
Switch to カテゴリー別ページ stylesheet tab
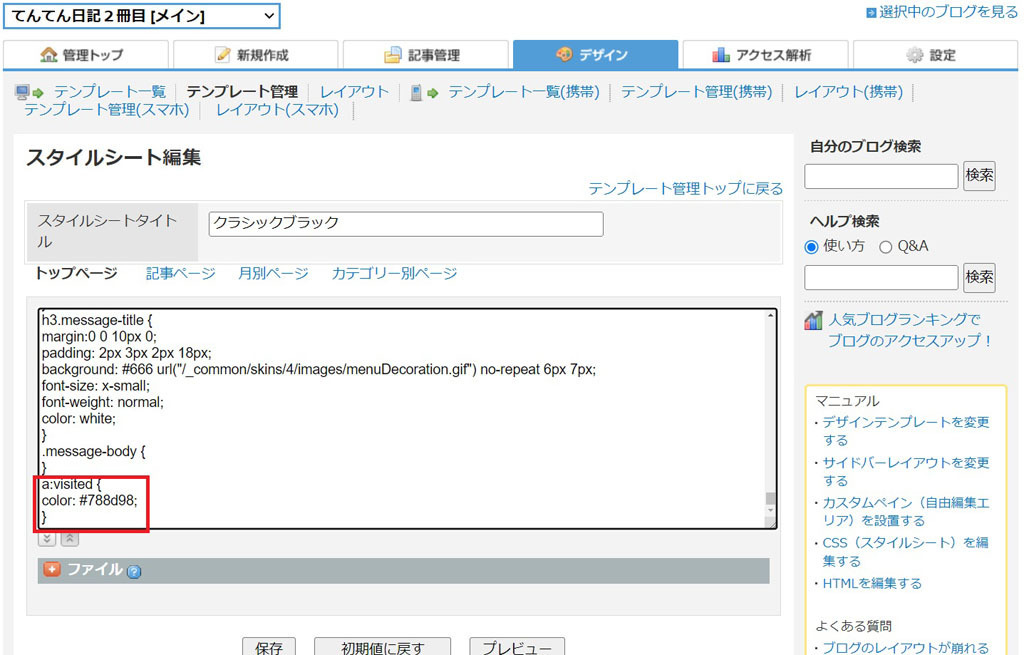pyautogui.click(x=394, y=273)
